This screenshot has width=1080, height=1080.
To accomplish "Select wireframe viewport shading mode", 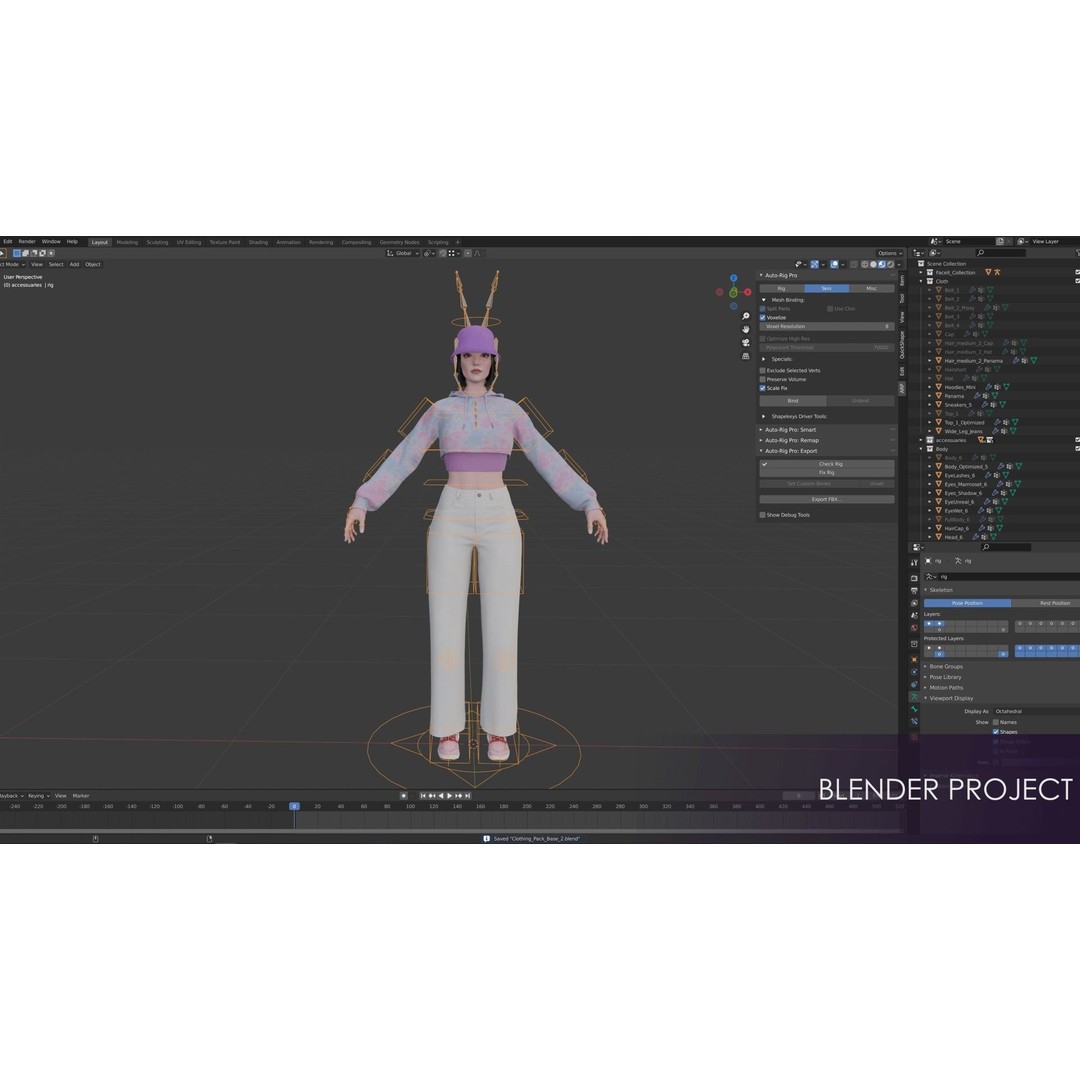I will [x=864, y=264].
